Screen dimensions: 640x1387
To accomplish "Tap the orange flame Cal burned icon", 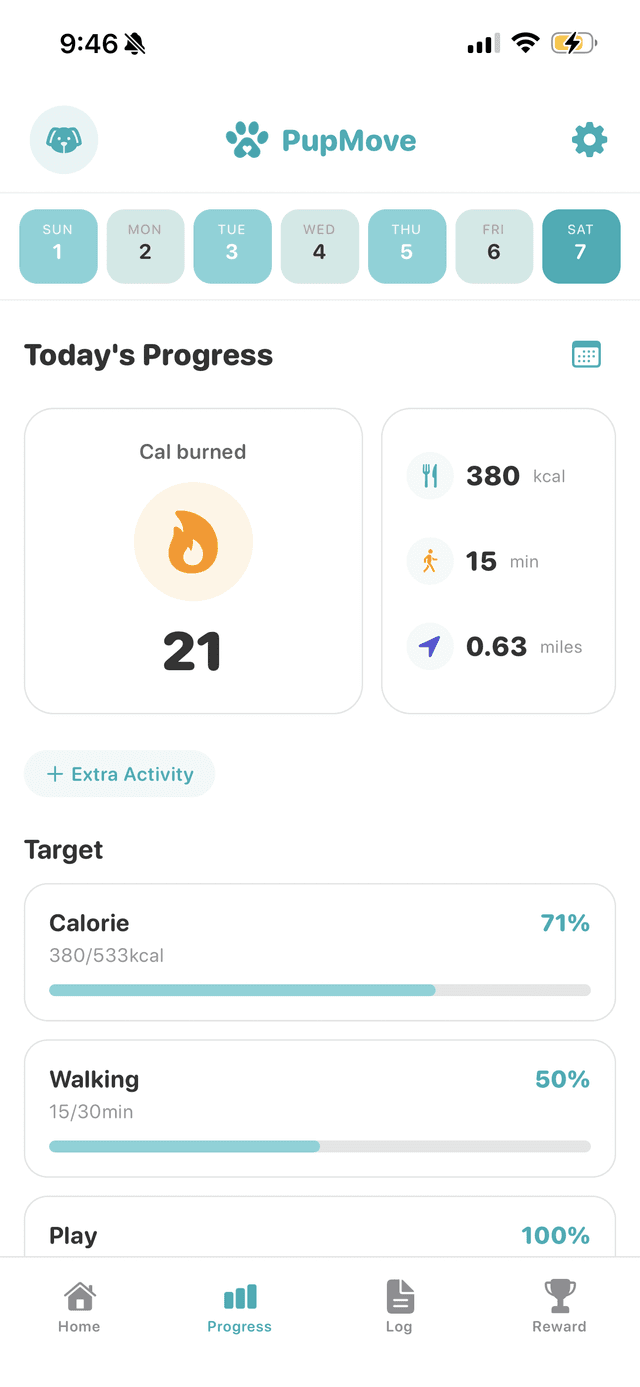I will (x=193, y=542).
